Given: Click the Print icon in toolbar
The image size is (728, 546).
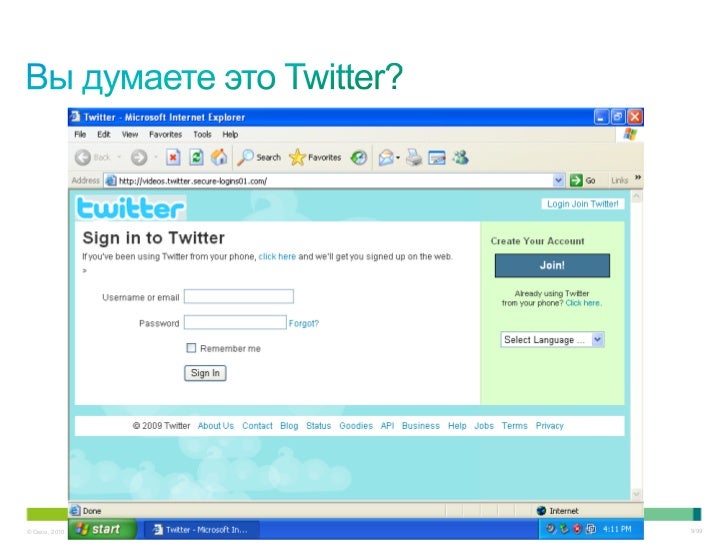Looking at the screenshot, I should pyautogui.click(x=414, y=158).
